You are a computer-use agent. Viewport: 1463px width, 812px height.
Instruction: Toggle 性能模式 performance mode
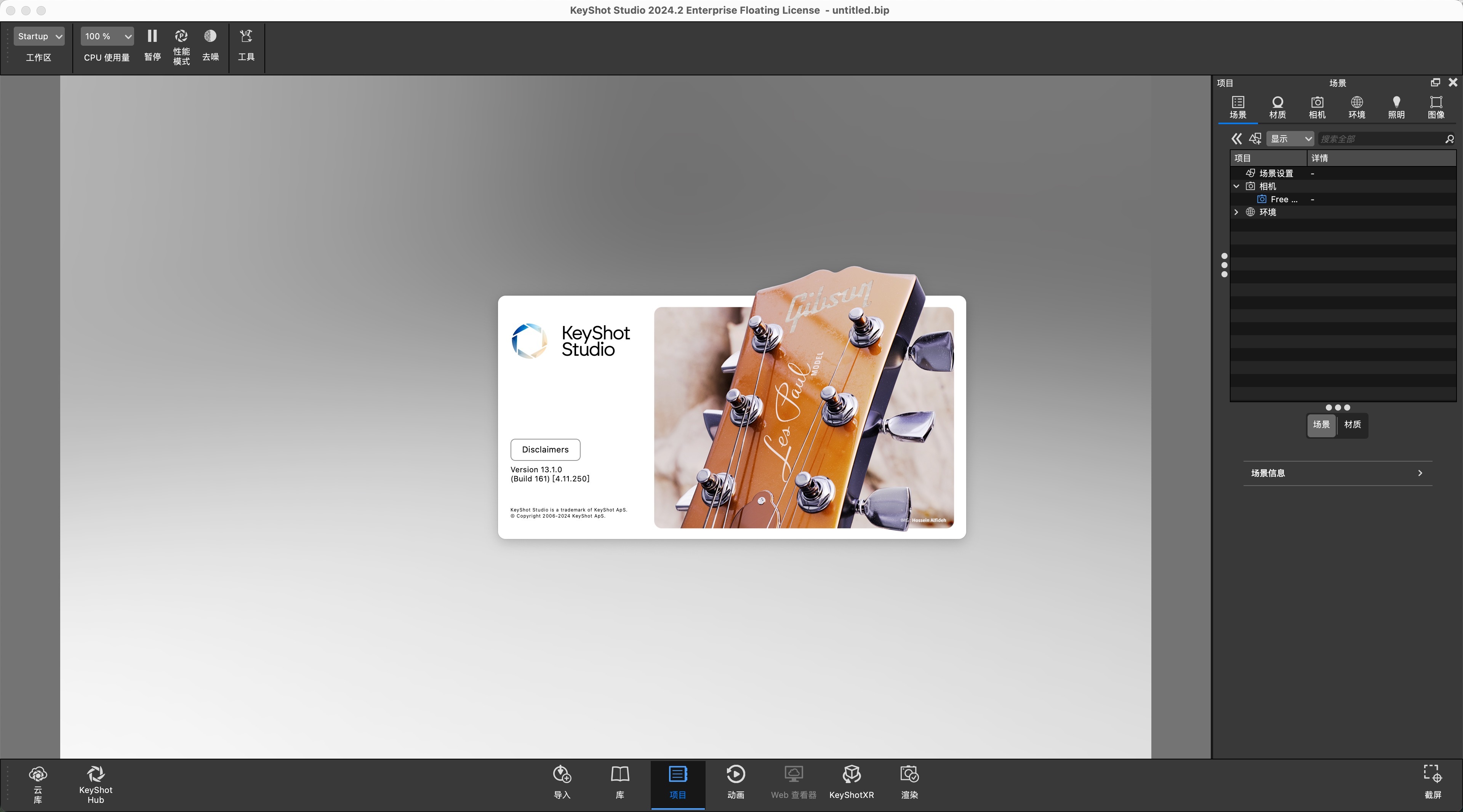coord(181,48)
